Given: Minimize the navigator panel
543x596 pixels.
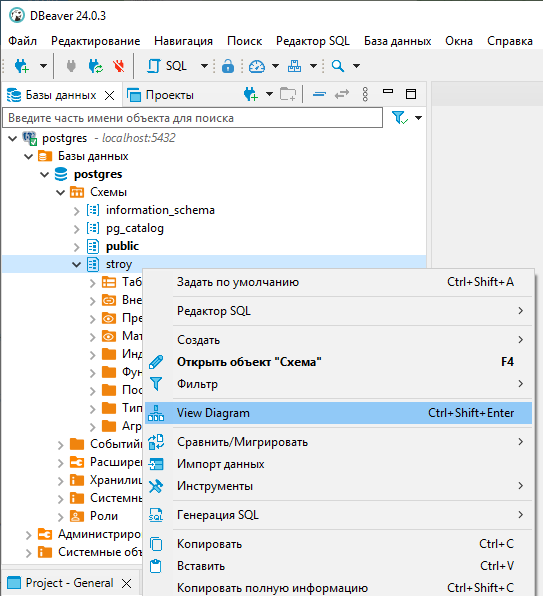Looking at the screenshot, I should click(388, 91).
